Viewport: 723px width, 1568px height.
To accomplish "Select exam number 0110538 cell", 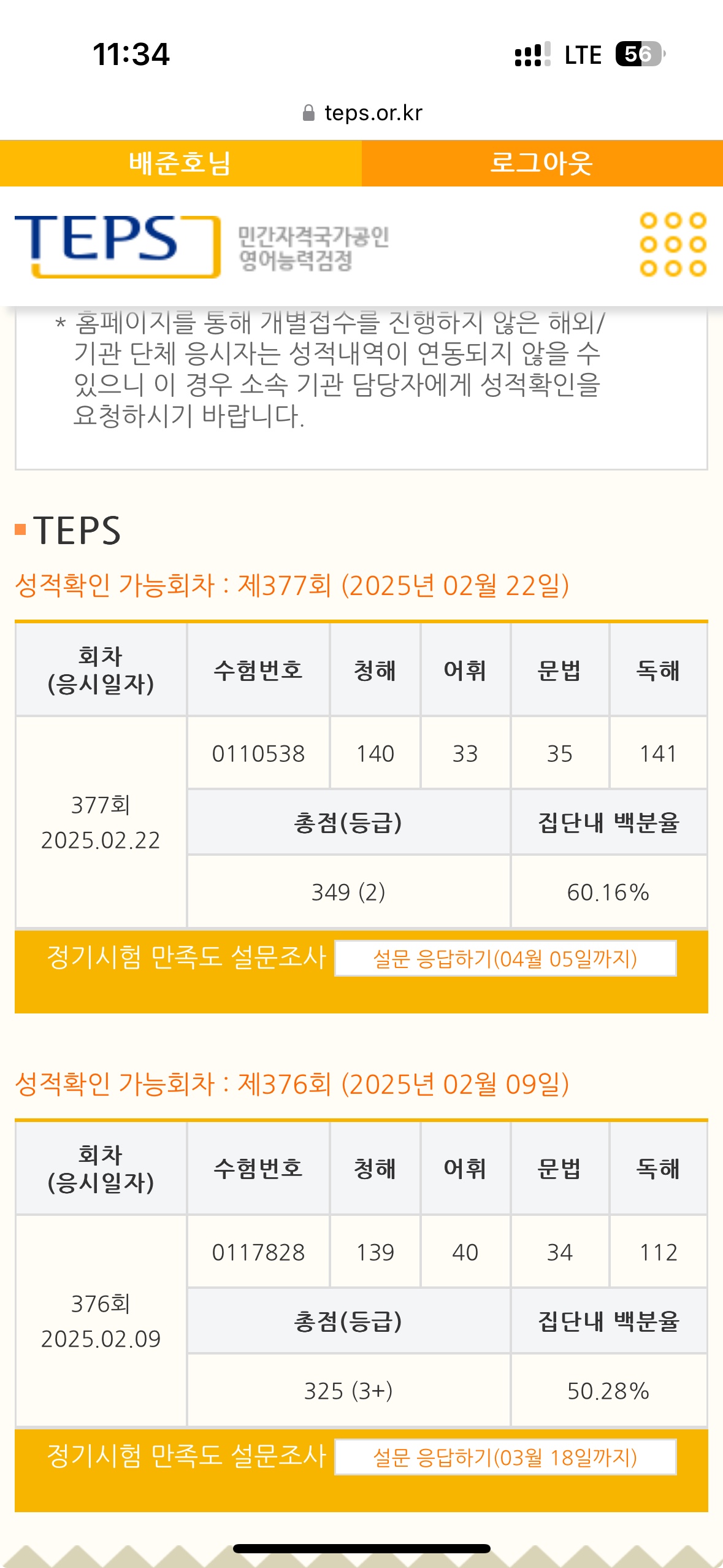I will 258,753.
